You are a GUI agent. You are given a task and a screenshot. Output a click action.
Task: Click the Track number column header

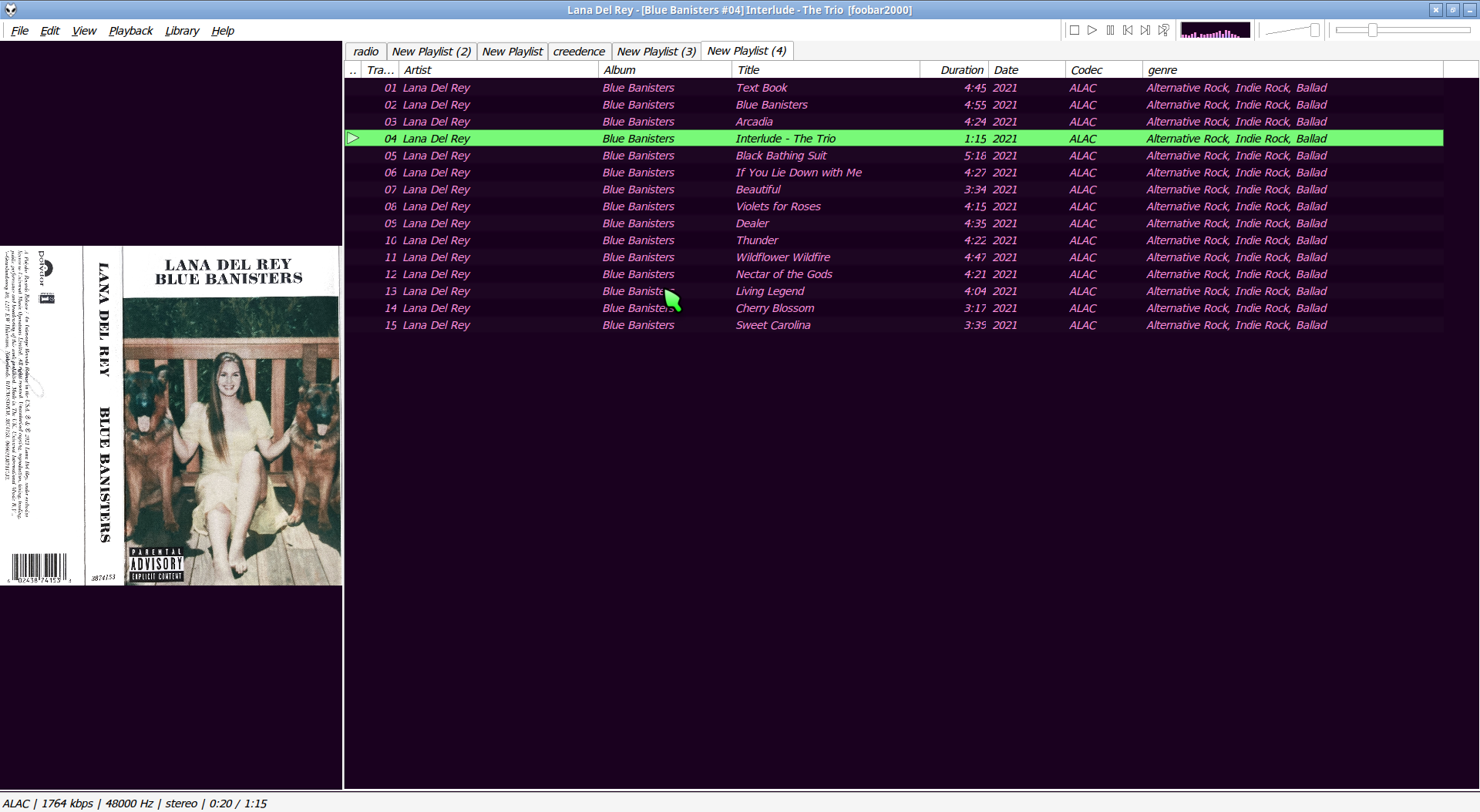click(x=380, y=70)
